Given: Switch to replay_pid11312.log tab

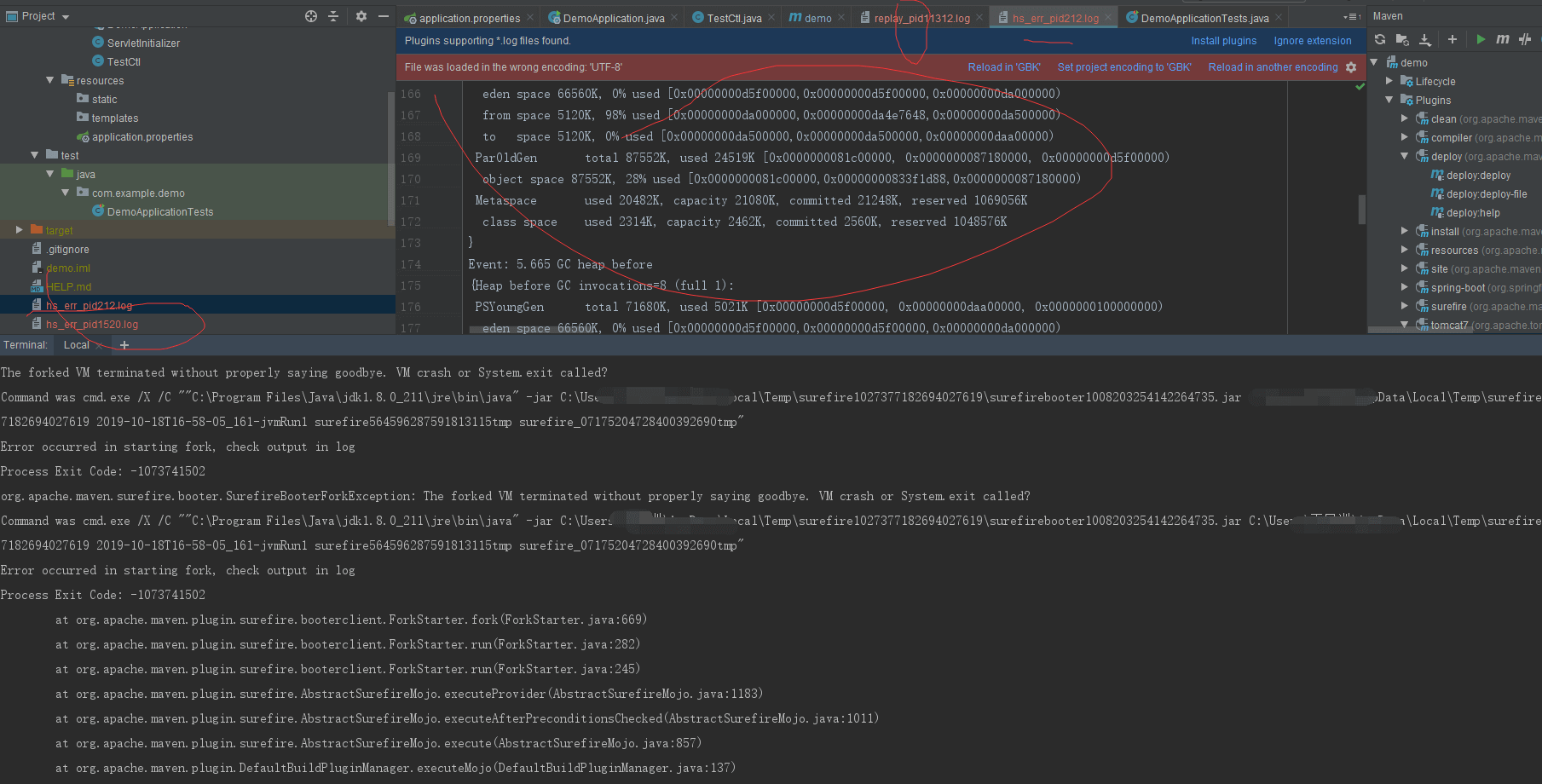Looking at the screenshot, I should [921, 18].
